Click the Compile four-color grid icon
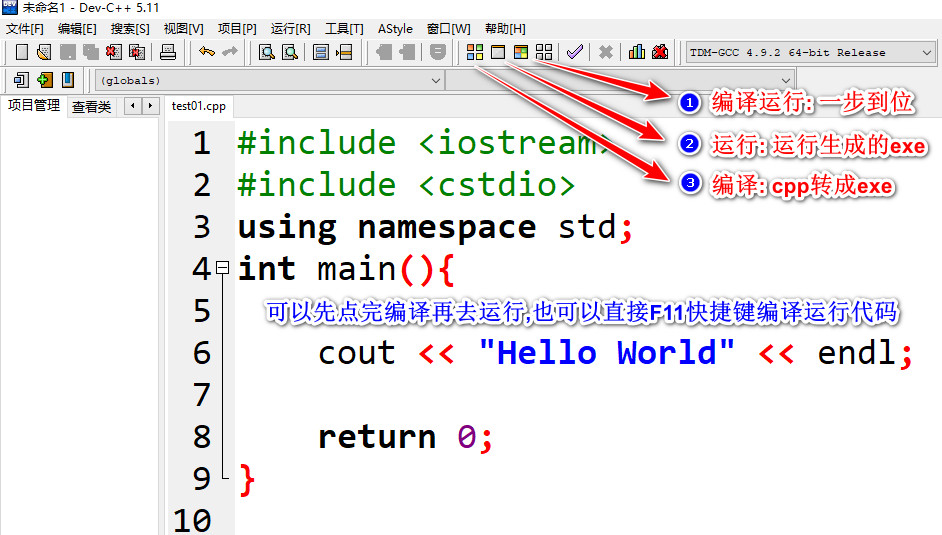Image resolution: width=942 pixels, height=535 pixels. [x=475, y=52]
